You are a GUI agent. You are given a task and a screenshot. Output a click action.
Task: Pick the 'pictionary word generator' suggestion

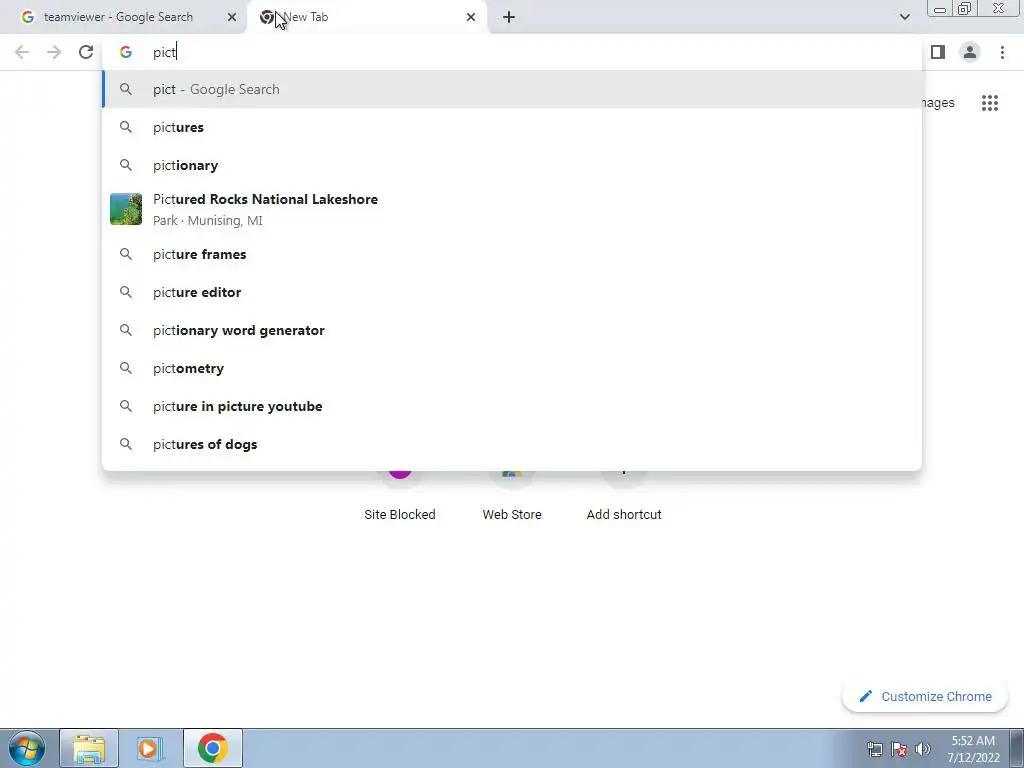[x=512, y=330]
